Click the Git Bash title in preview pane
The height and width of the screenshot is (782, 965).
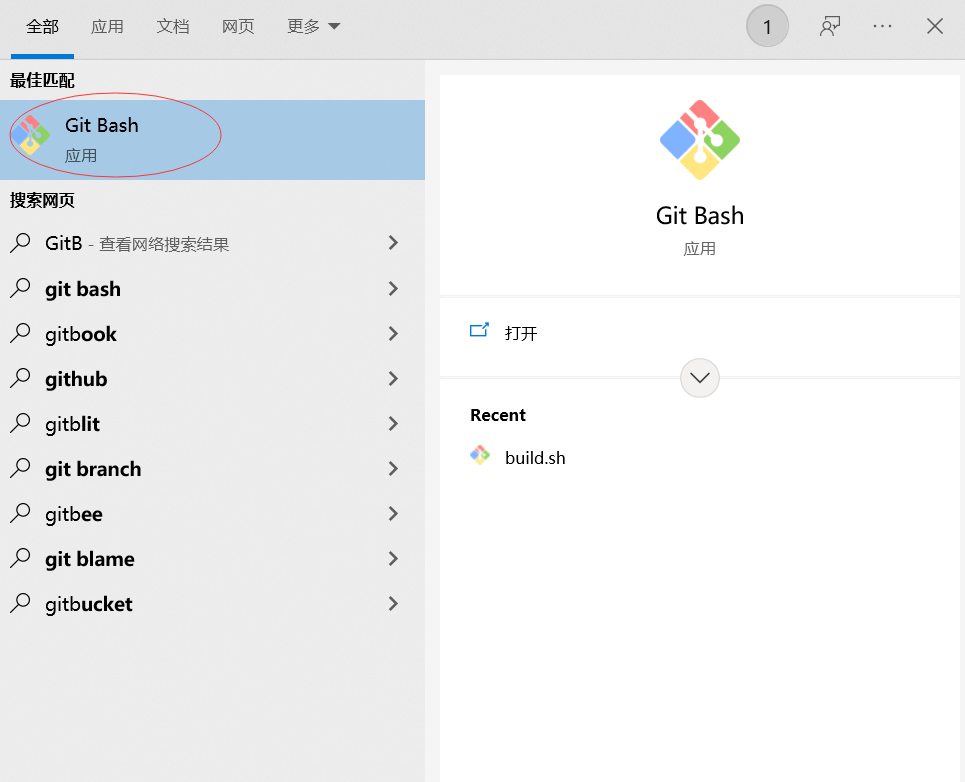point(700,216)
